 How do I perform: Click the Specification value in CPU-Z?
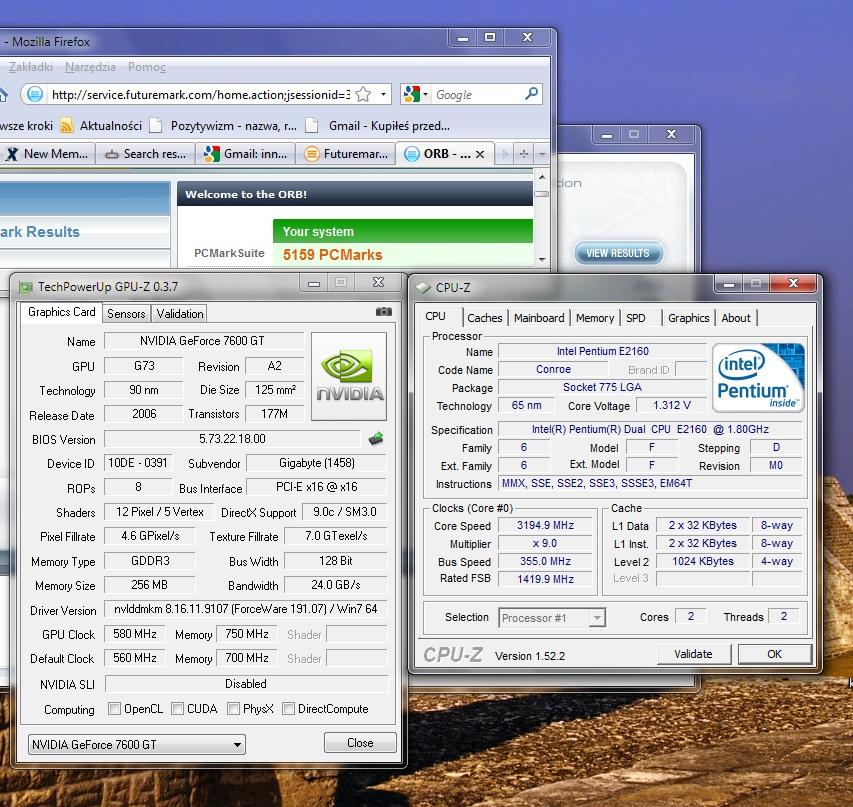click(650, 429)
